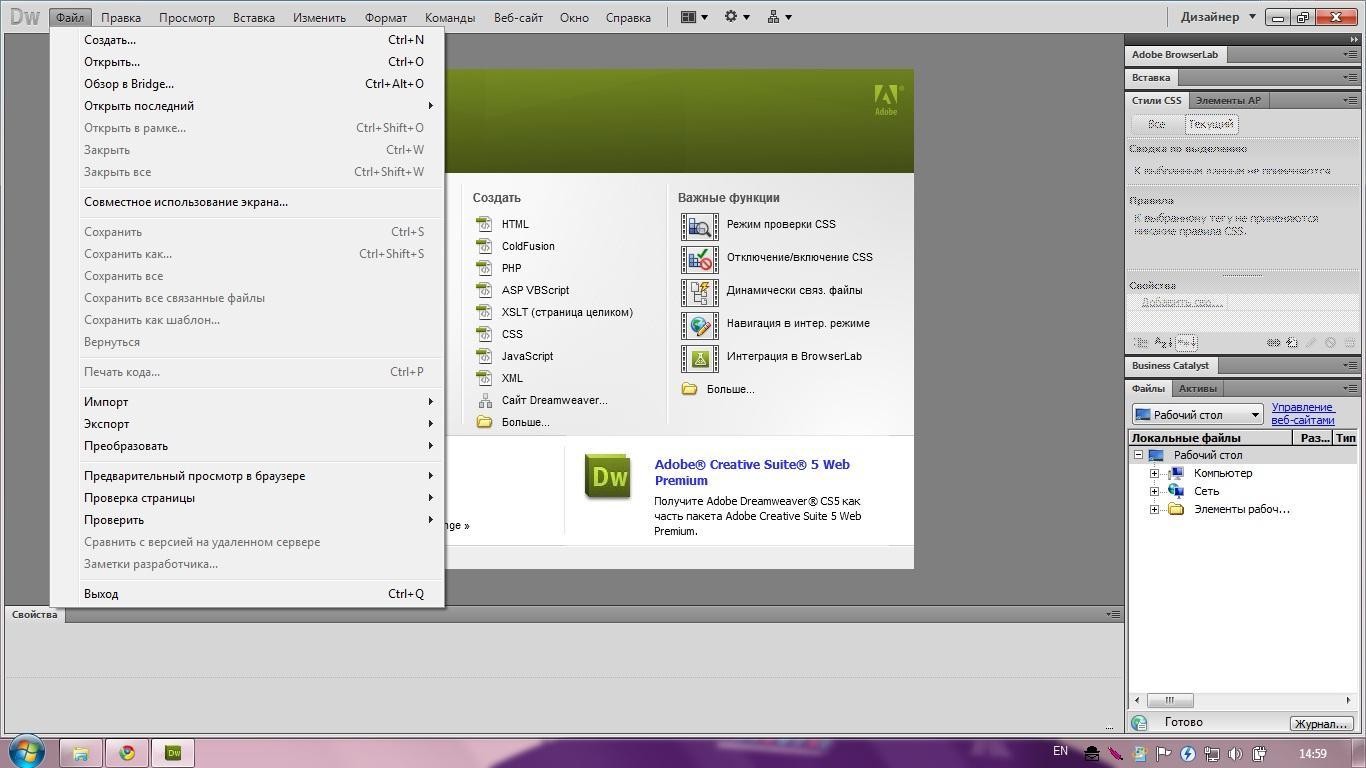The image size is (1366, 768).
Task: Show only set properties toggle
Action: point(1186,342)
